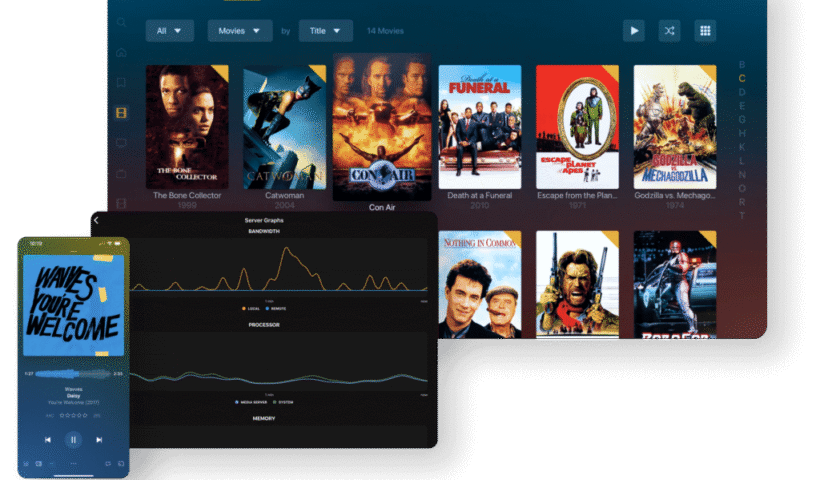Tap the bottom-right cast icon on the phone
This screenshot has height=480, width=820.
pyautogui.click(x=121, y=464)
